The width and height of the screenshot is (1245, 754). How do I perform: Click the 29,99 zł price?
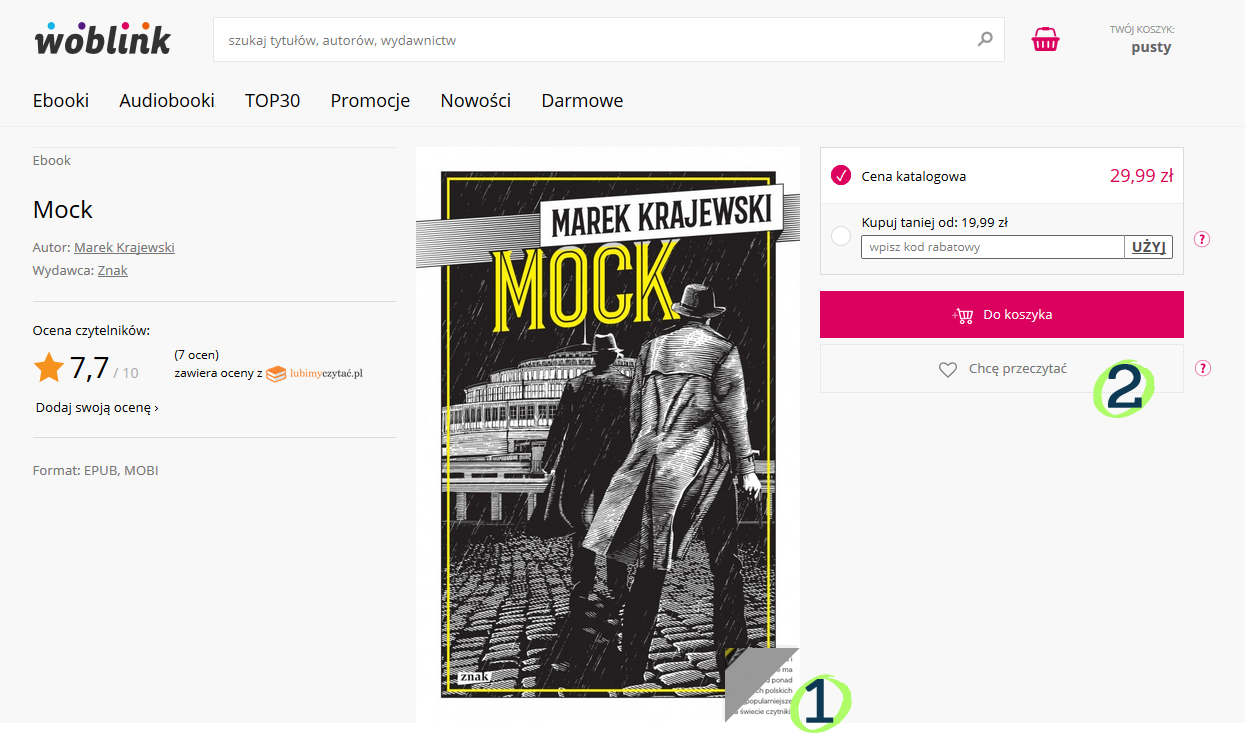(x=1141, y=176)
